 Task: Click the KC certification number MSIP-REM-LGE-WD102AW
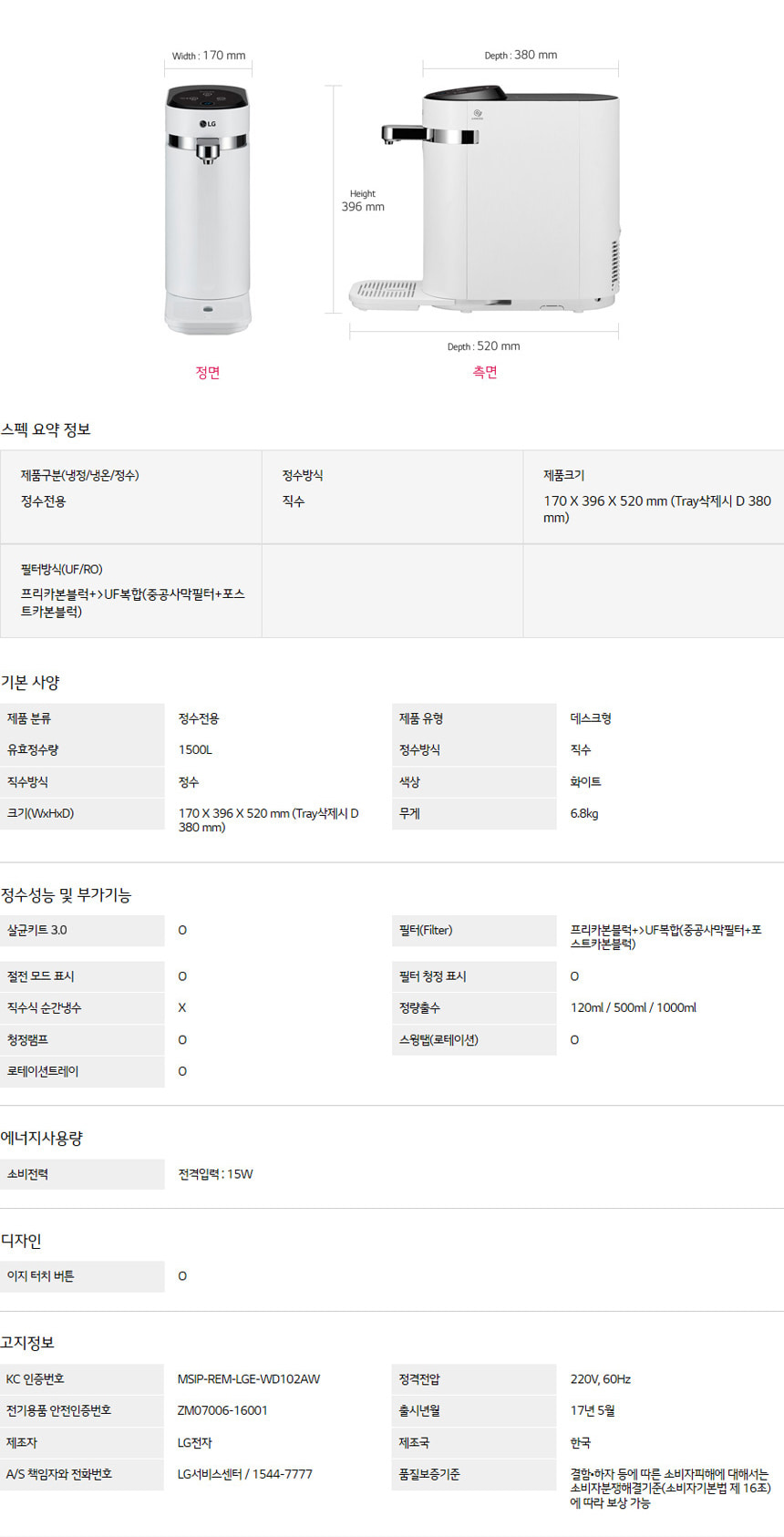[249, 1378]
